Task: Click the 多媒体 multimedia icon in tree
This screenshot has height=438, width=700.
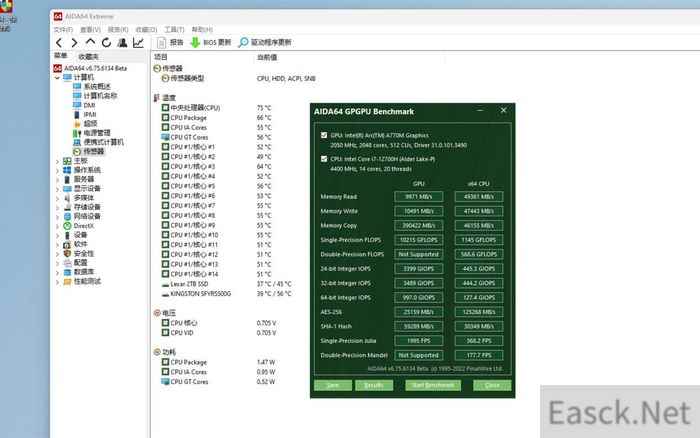Action: [67, 198]
